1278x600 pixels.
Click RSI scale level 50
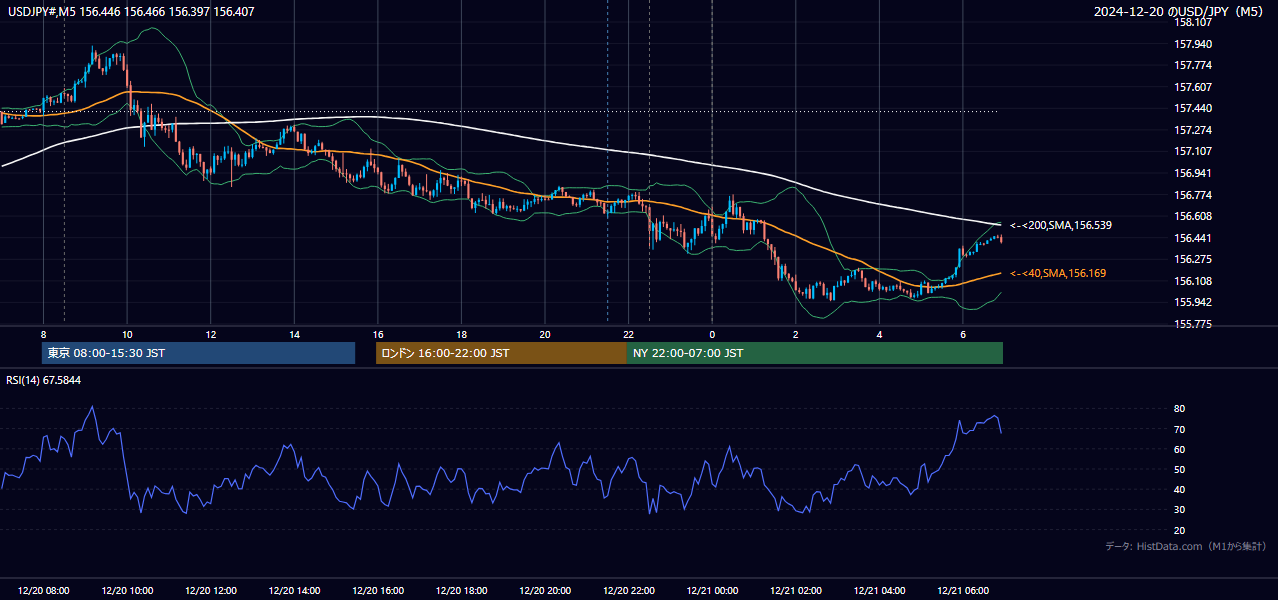point(1179,470)
